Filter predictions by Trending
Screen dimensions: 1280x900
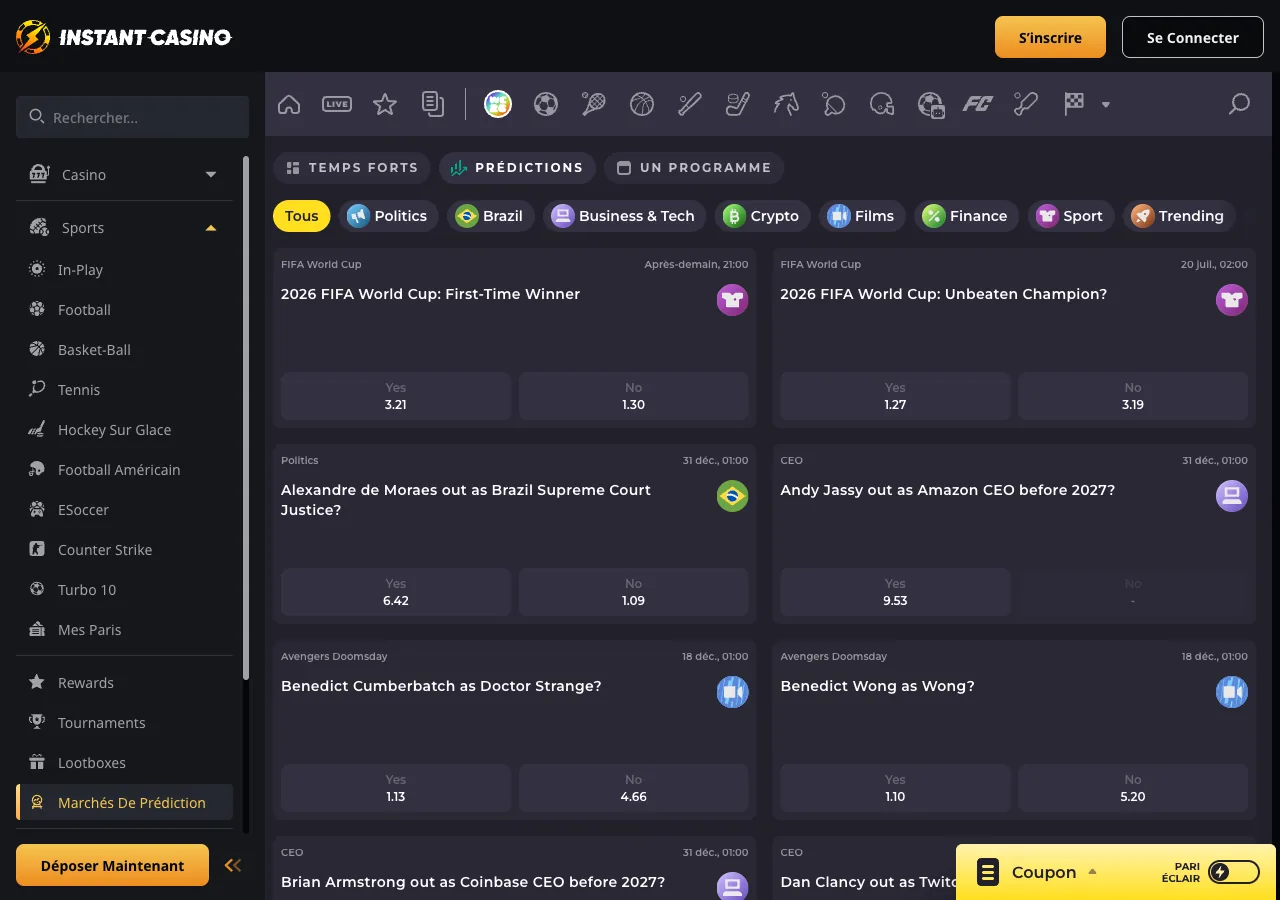point(1180,216)
